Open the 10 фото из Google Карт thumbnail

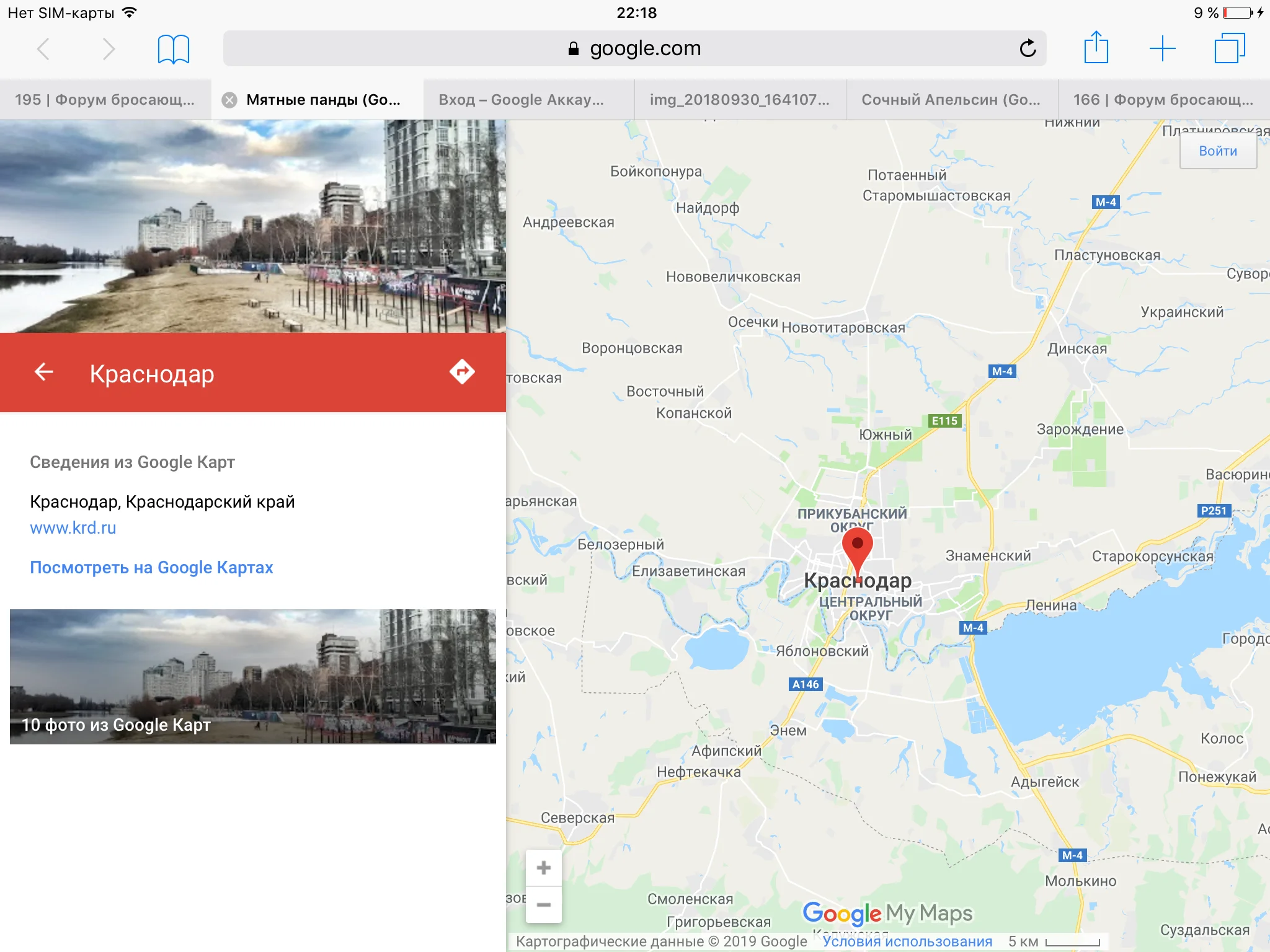253,676
